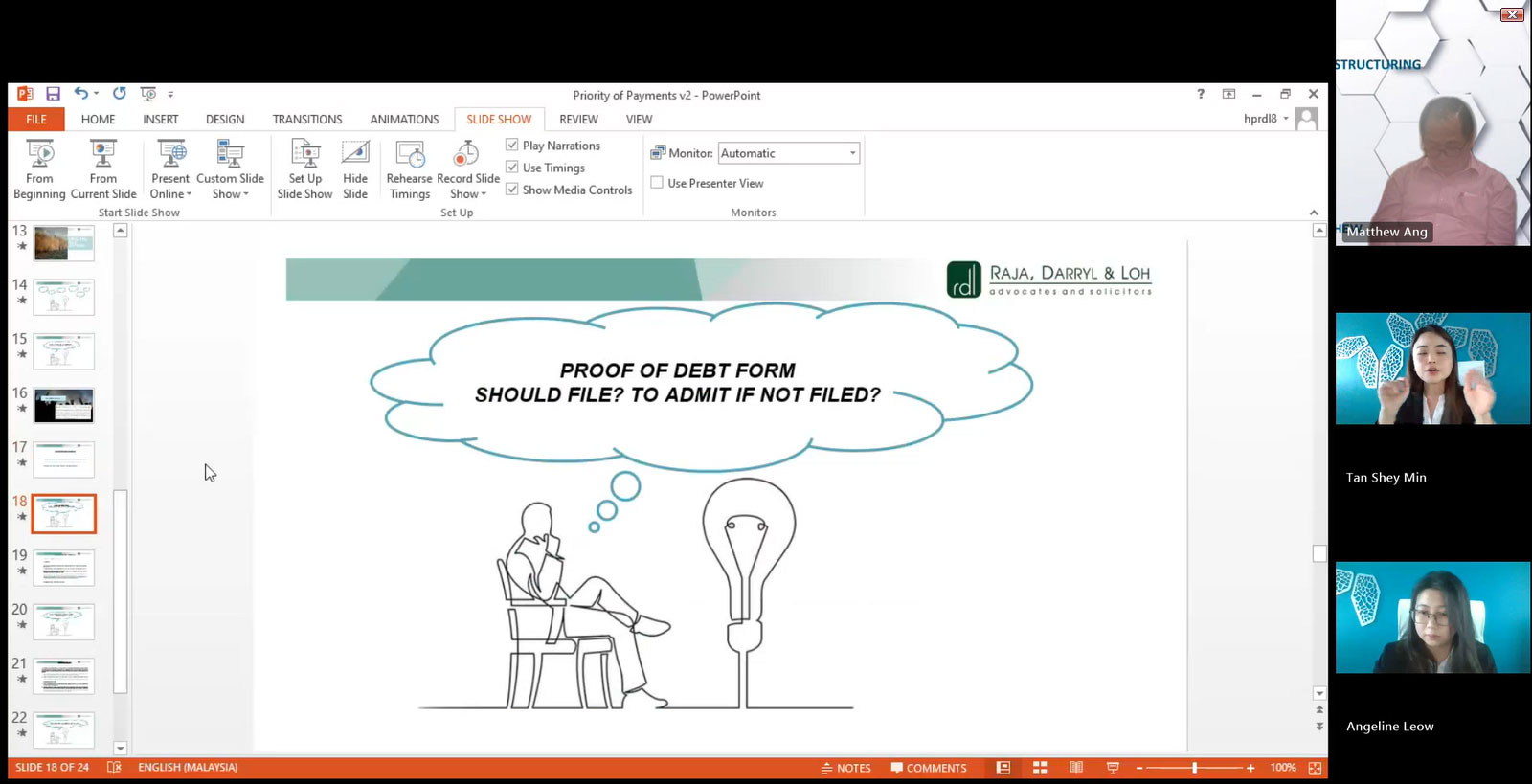Select slide 13 thumbnail

coord(64,243)
